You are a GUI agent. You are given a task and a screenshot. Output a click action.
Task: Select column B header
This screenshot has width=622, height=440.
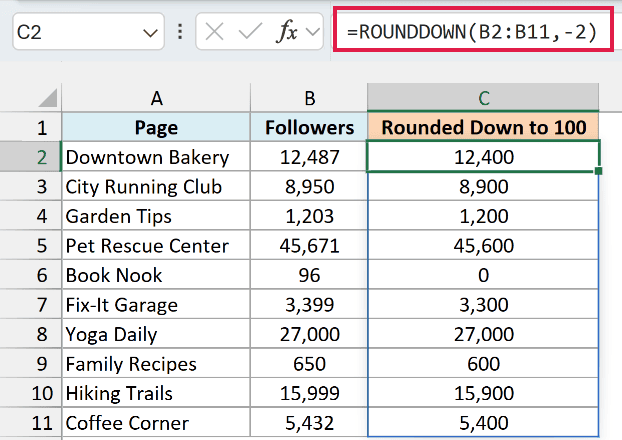309,98
